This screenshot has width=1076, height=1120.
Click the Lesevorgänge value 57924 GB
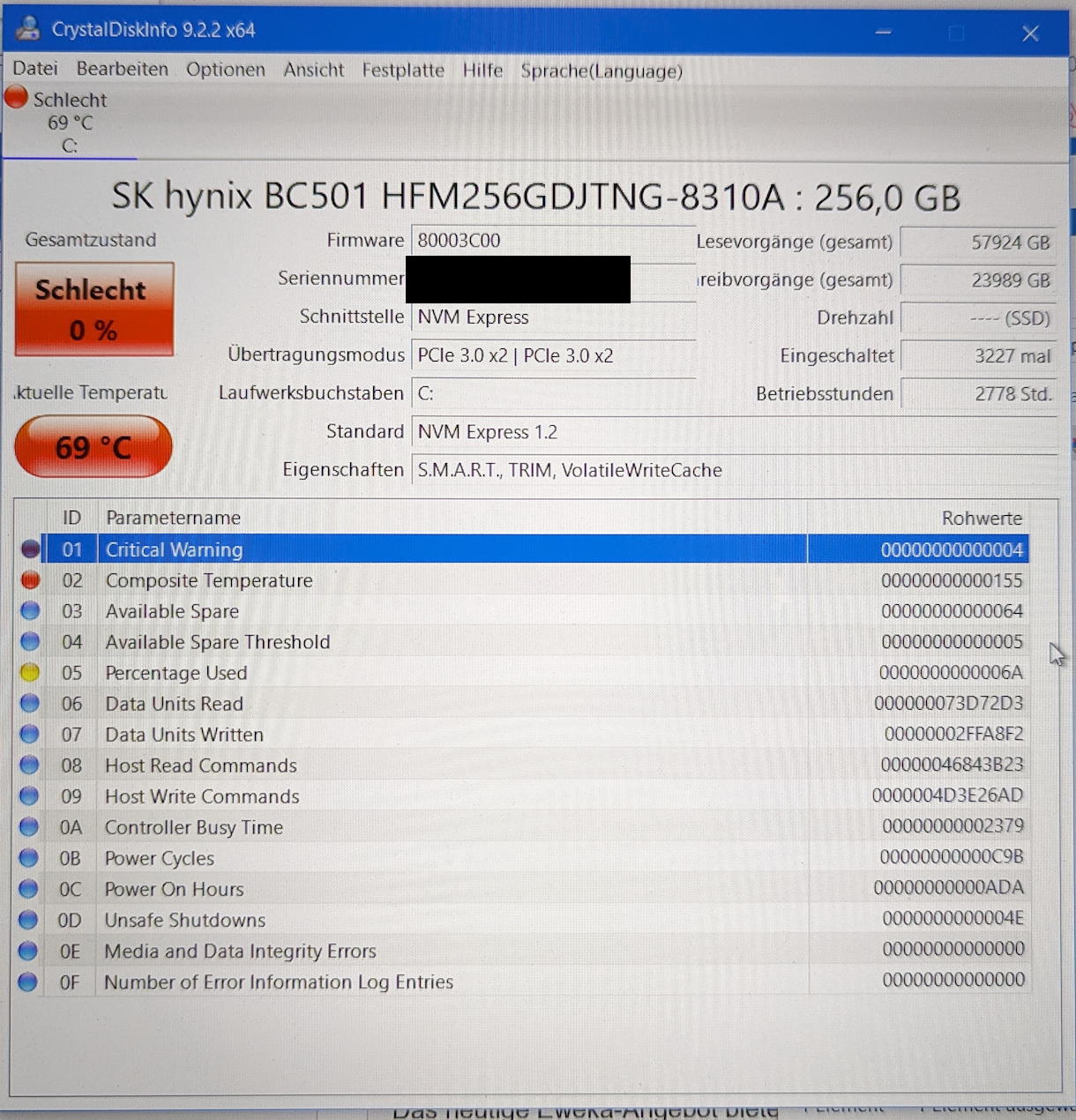click(x=978, y=243)
